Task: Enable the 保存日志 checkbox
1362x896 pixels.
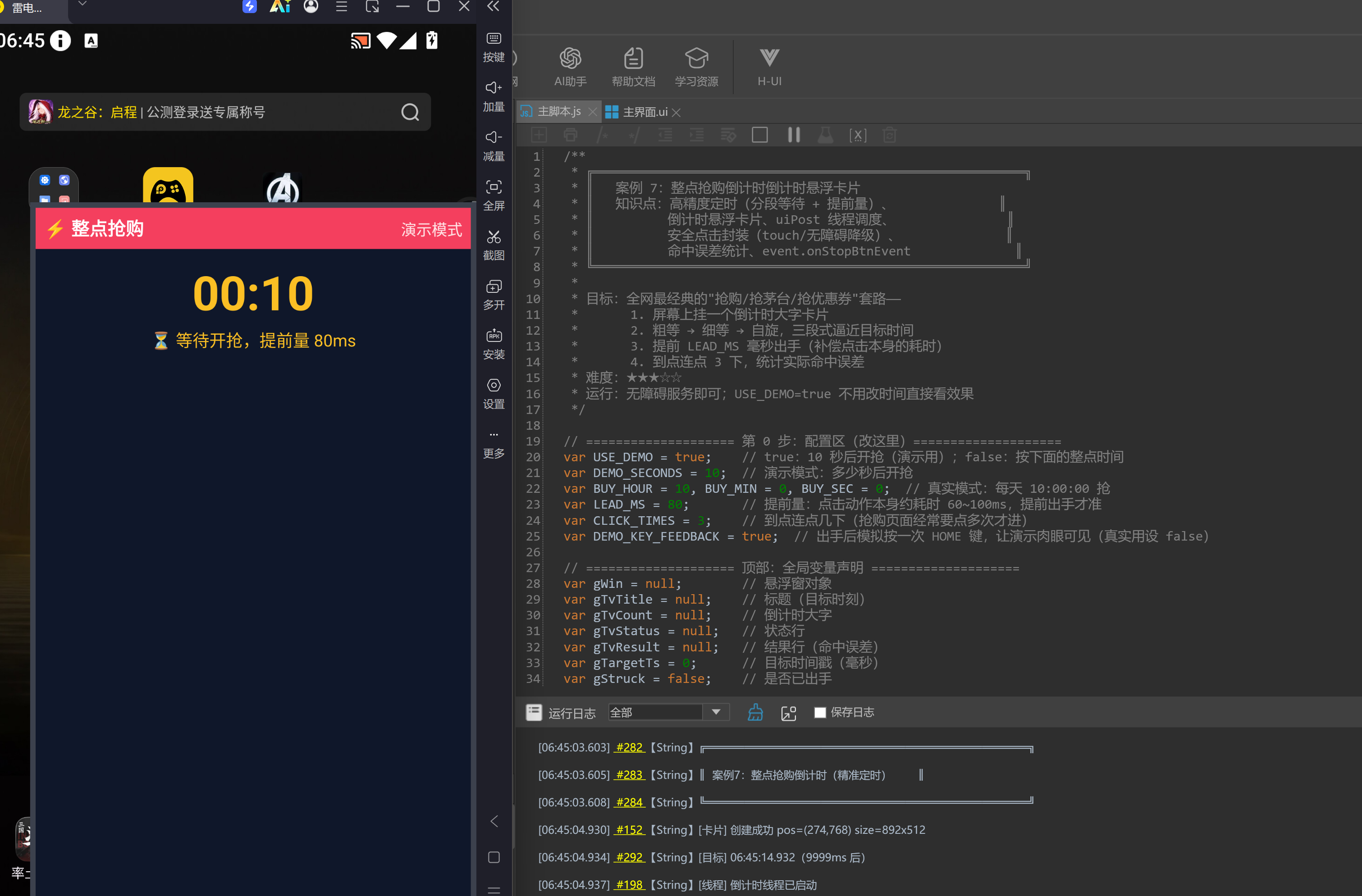Action: 819,712
